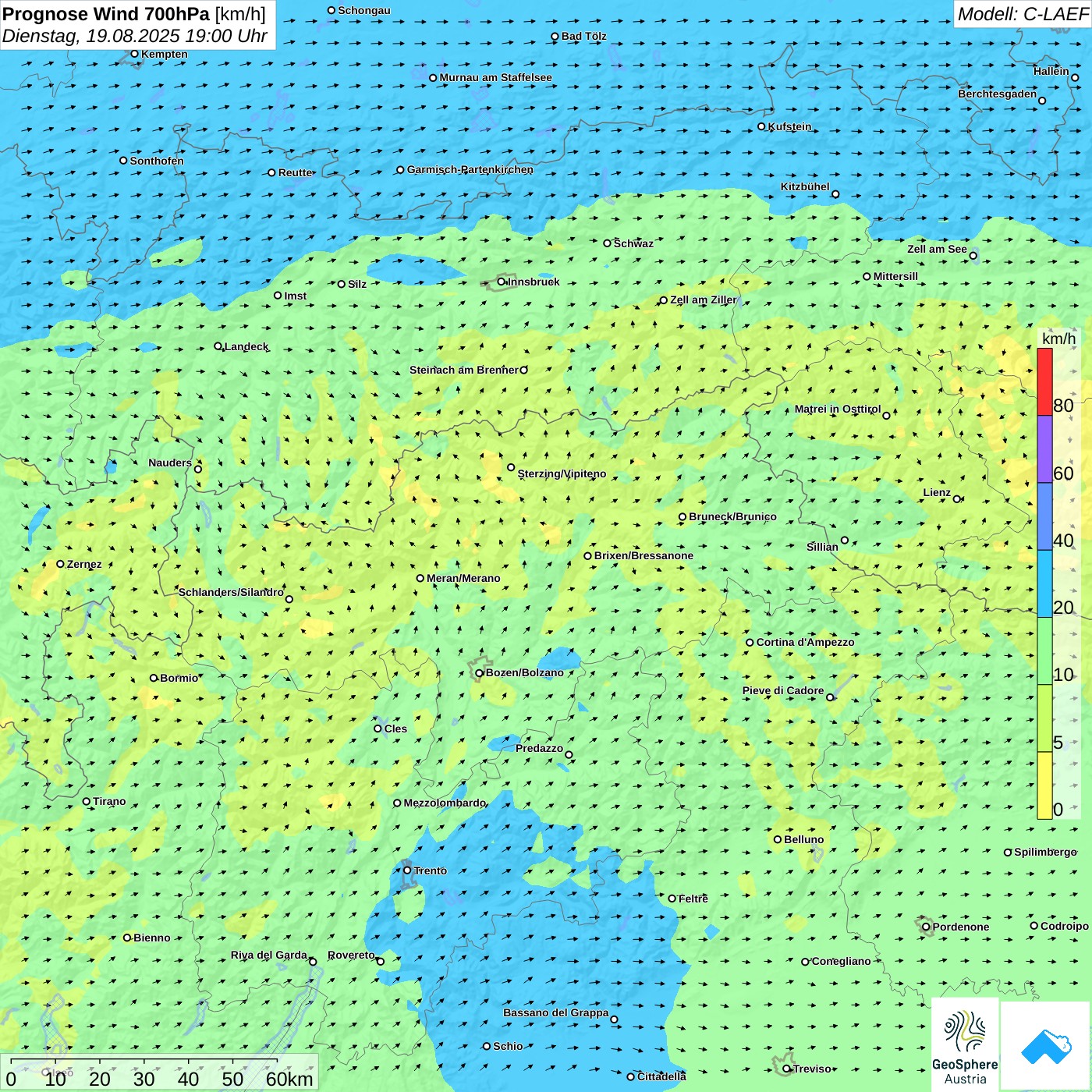
Task: Click the Zernez location dot
Action: coord(61,564)
